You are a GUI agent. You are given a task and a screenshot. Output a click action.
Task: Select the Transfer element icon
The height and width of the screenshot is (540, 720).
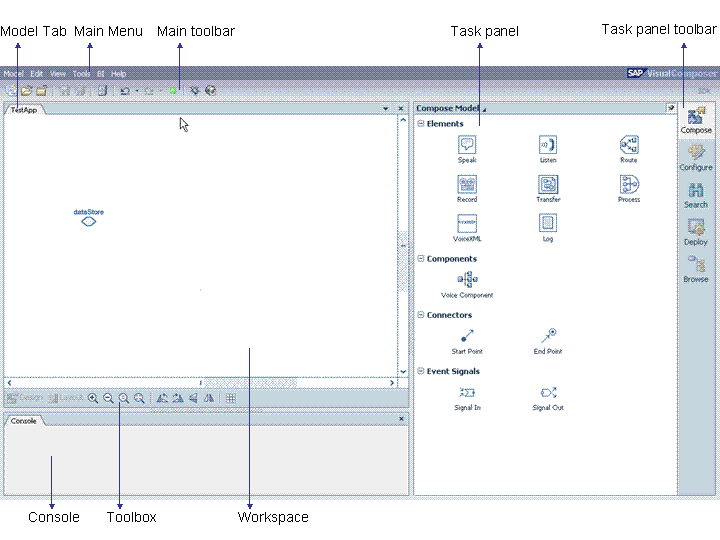[548, 184]
